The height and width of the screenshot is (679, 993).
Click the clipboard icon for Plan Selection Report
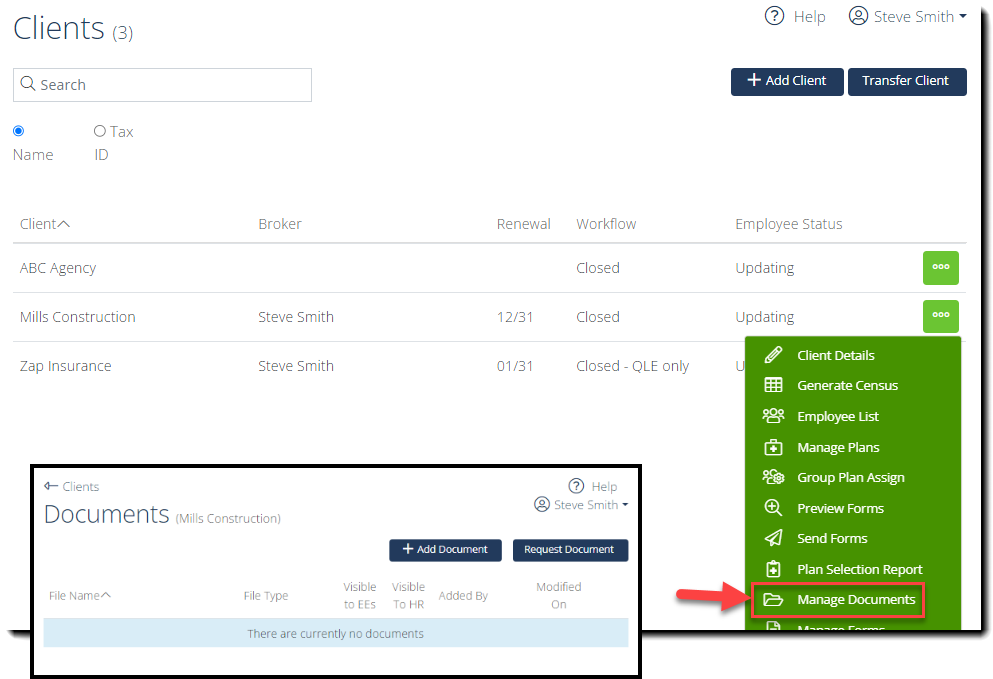coord(773,569)
